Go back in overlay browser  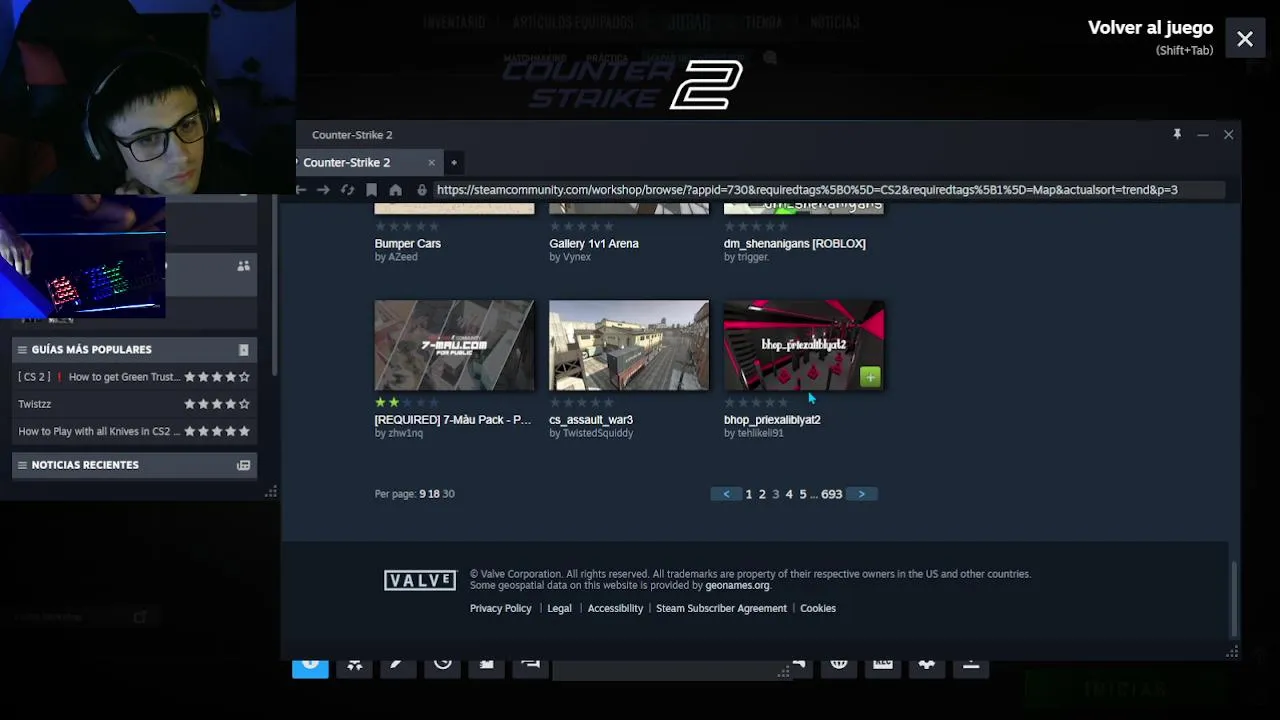301,190
